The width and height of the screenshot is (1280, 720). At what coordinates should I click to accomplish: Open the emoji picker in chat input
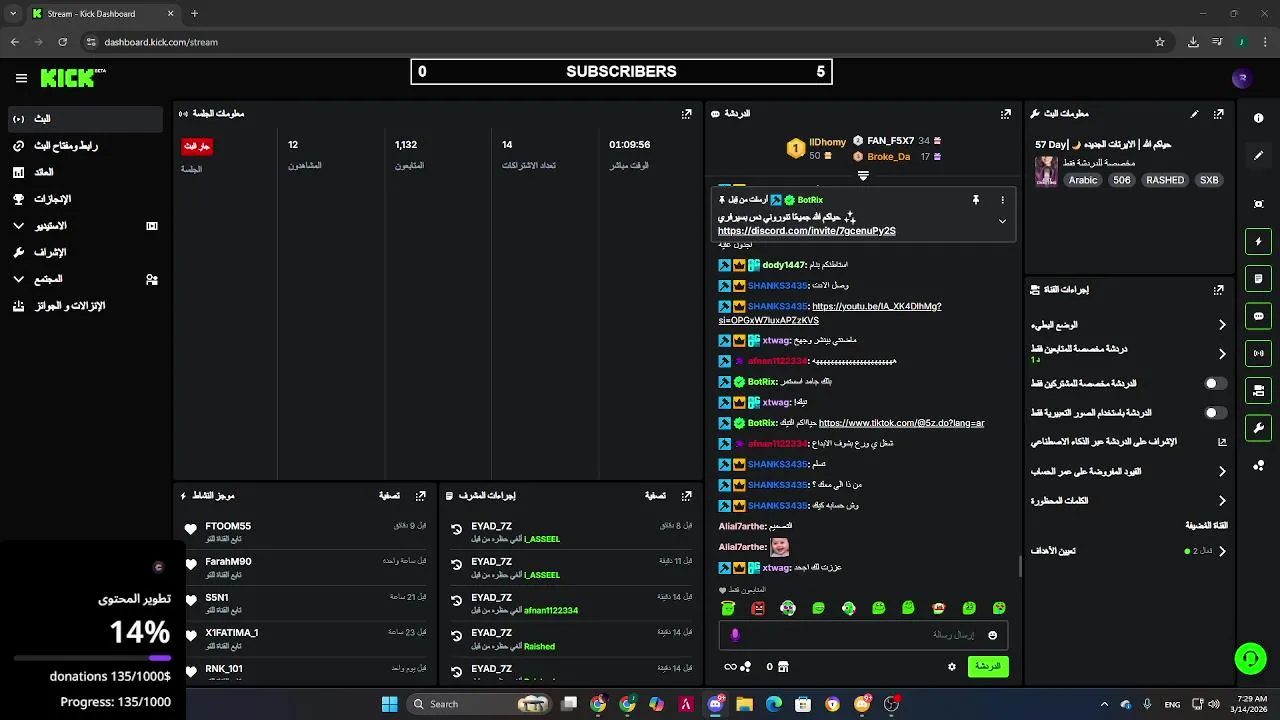(x=992, y=635)
